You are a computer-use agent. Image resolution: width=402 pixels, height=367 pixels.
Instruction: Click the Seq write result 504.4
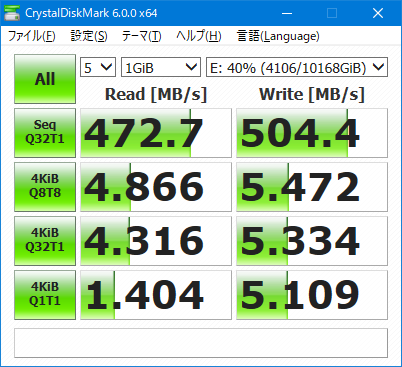[312, 133]
